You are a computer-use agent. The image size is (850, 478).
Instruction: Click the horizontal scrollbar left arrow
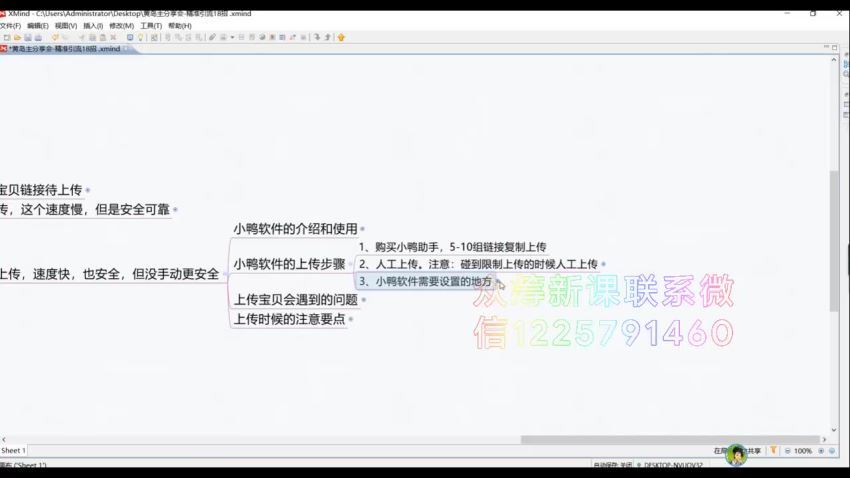click(4, 440)
